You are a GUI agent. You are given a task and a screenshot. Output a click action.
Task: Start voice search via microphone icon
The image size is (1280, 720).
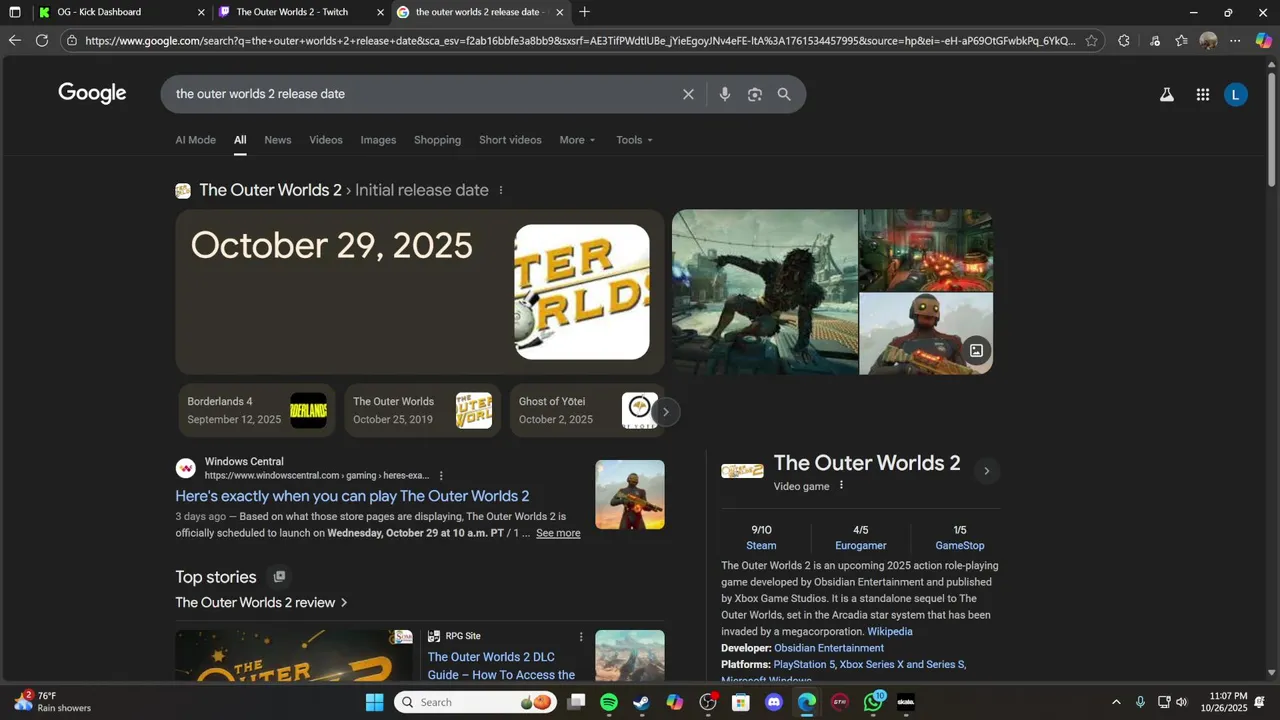click(725, 94)
